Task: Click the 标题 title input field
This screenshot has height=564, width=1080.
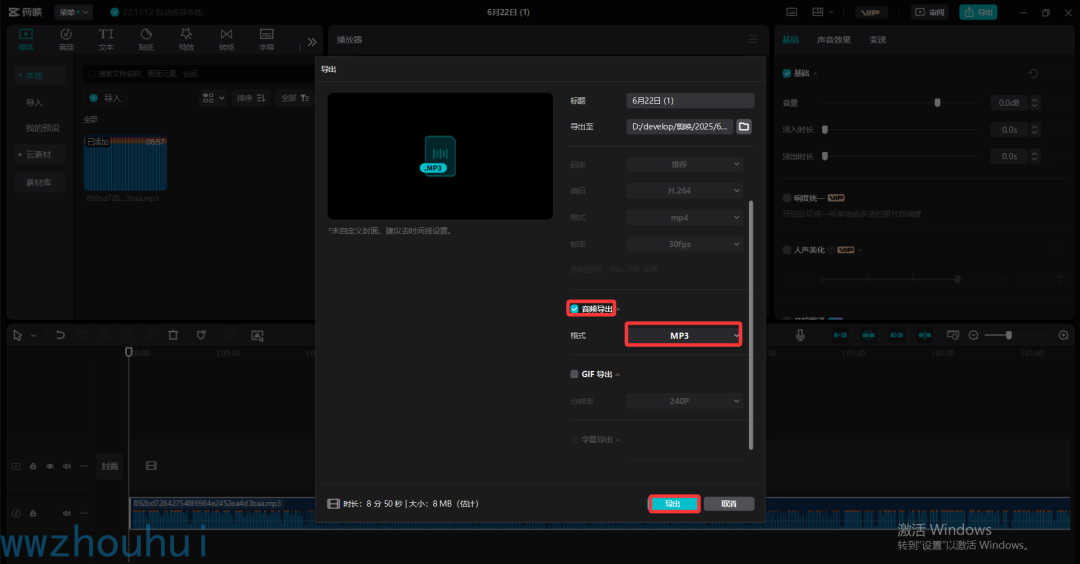Action: point(690,101)
